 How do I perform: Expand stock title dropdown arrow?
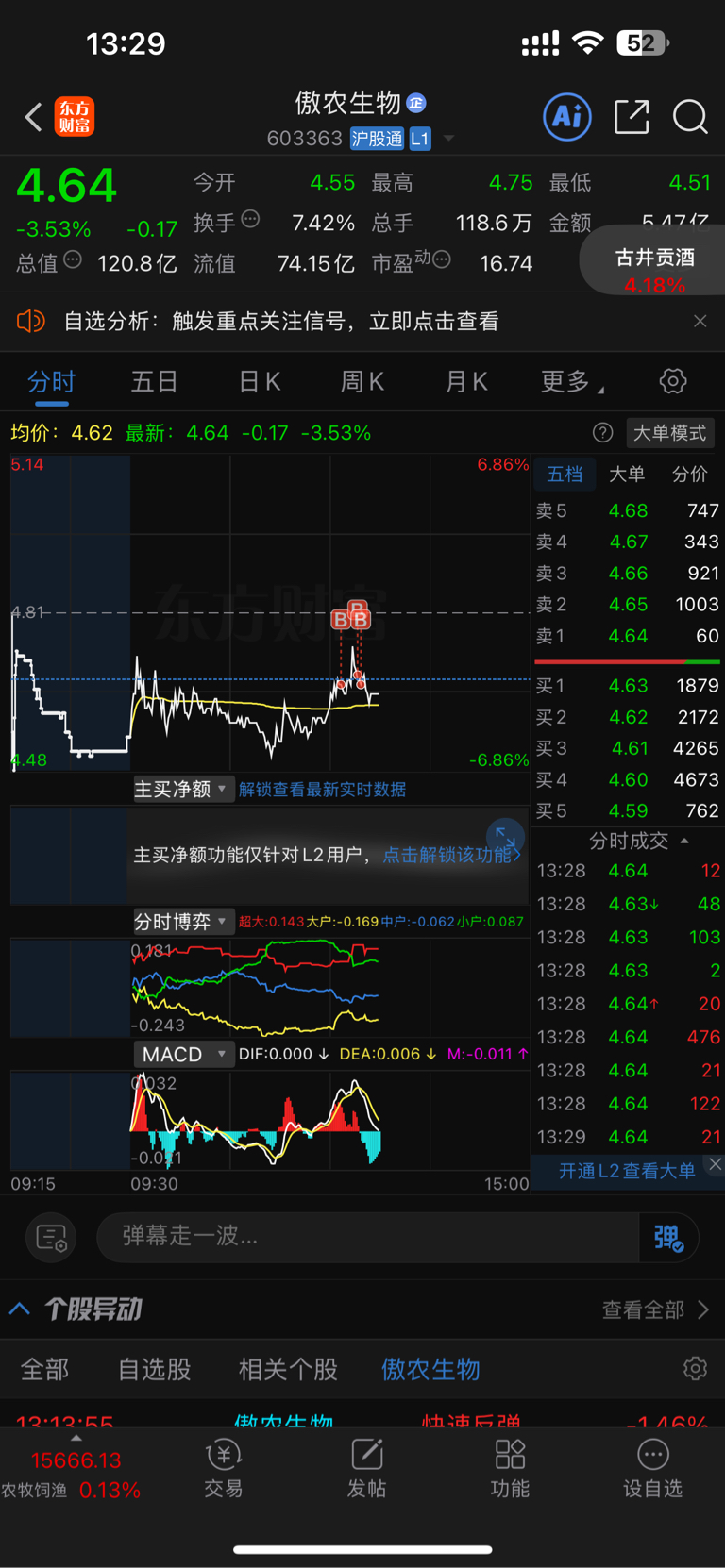coord(449,139)
